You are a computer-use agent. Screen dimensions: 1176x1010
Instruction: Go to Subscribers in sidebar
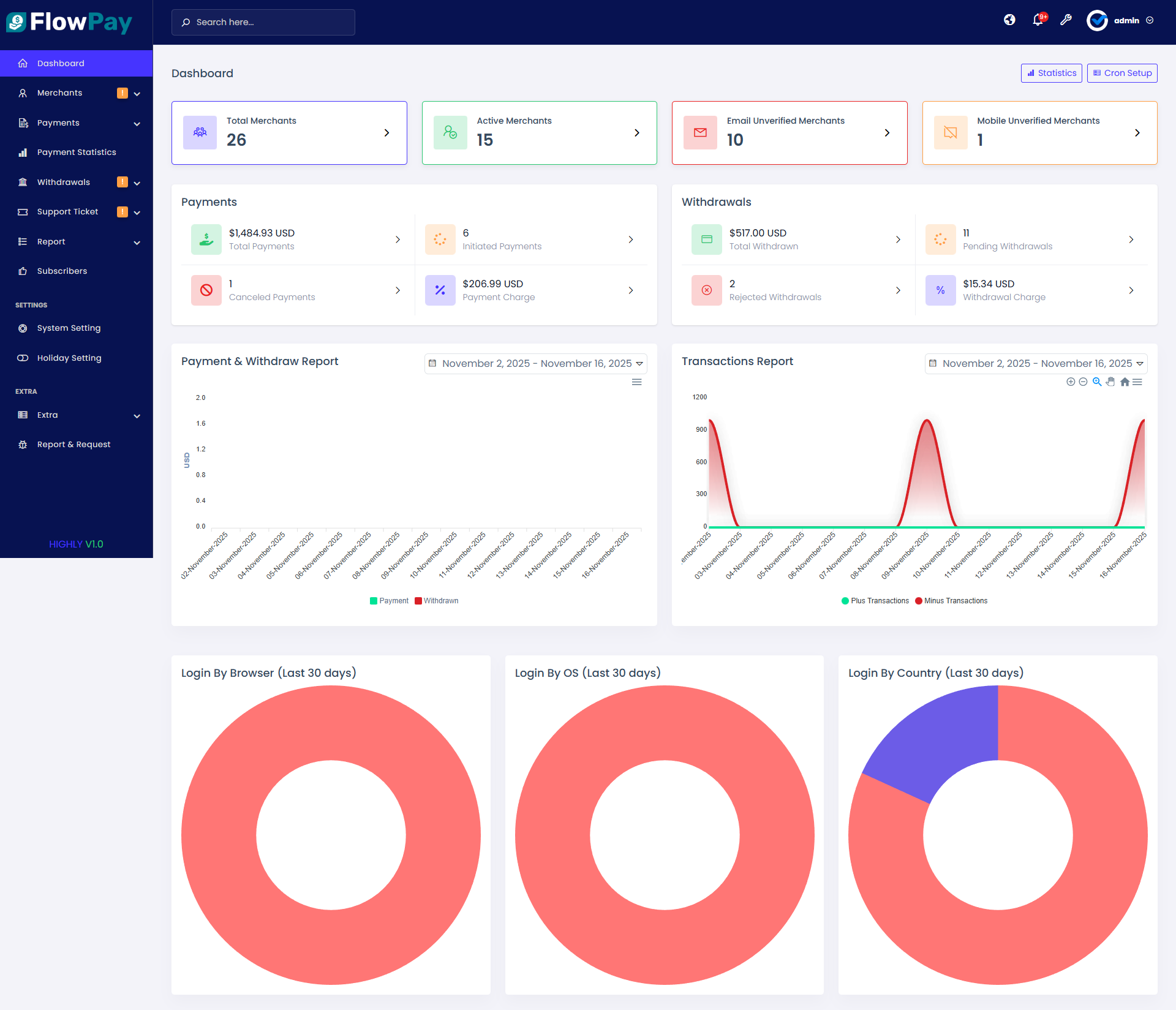(x=62, y=271)
